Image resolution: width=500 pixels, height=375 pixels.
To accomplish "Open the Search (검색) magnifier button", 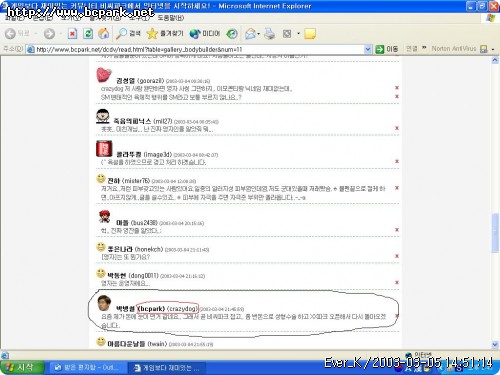I will (128, 33).
